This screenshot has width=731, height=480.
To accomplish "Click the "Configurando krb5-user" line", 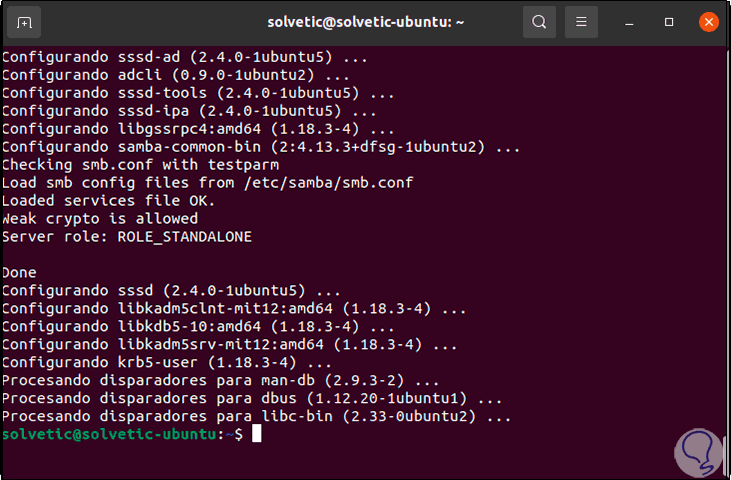I will point(165,362).
